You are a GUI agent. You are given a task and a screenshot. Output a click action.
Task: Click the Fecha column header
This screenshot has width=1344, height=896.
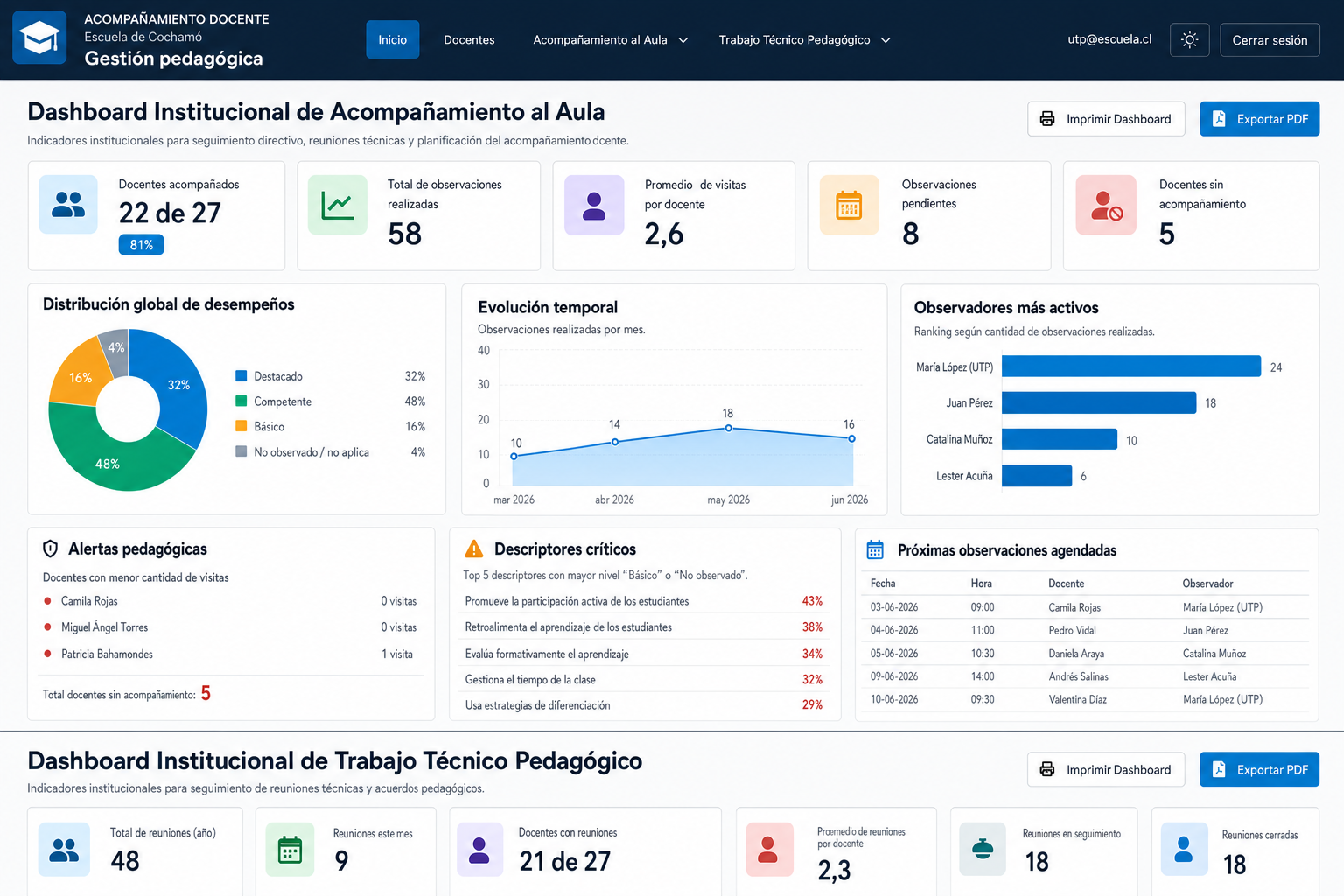point(883,584)
